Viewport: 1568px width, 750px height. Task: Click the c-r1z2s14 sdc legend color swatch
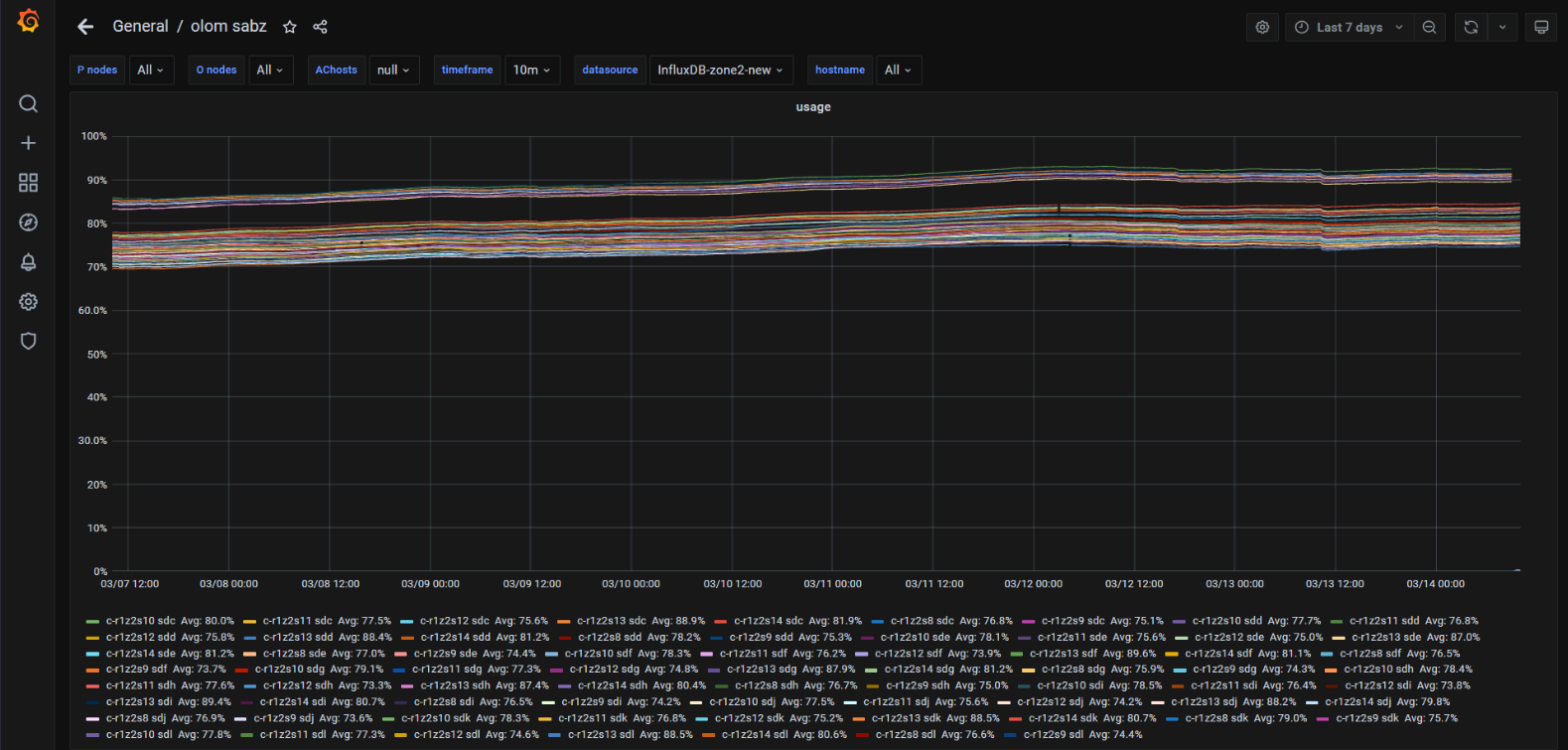click(721, 622)
